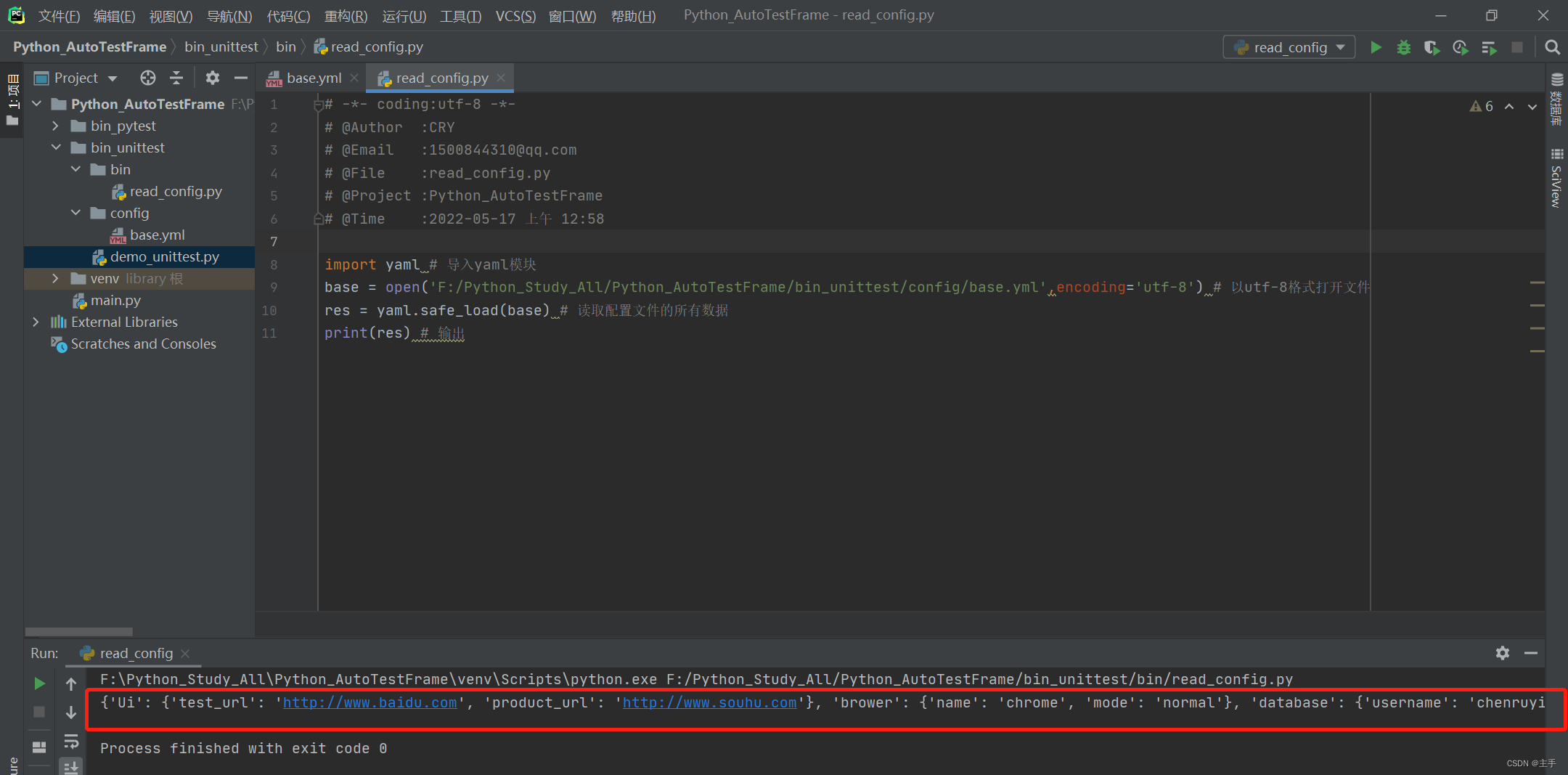This screenshot has width=1568, height=775.
Task: Click the Project panel horizontal scrollbar
Action: coord(79,631)
